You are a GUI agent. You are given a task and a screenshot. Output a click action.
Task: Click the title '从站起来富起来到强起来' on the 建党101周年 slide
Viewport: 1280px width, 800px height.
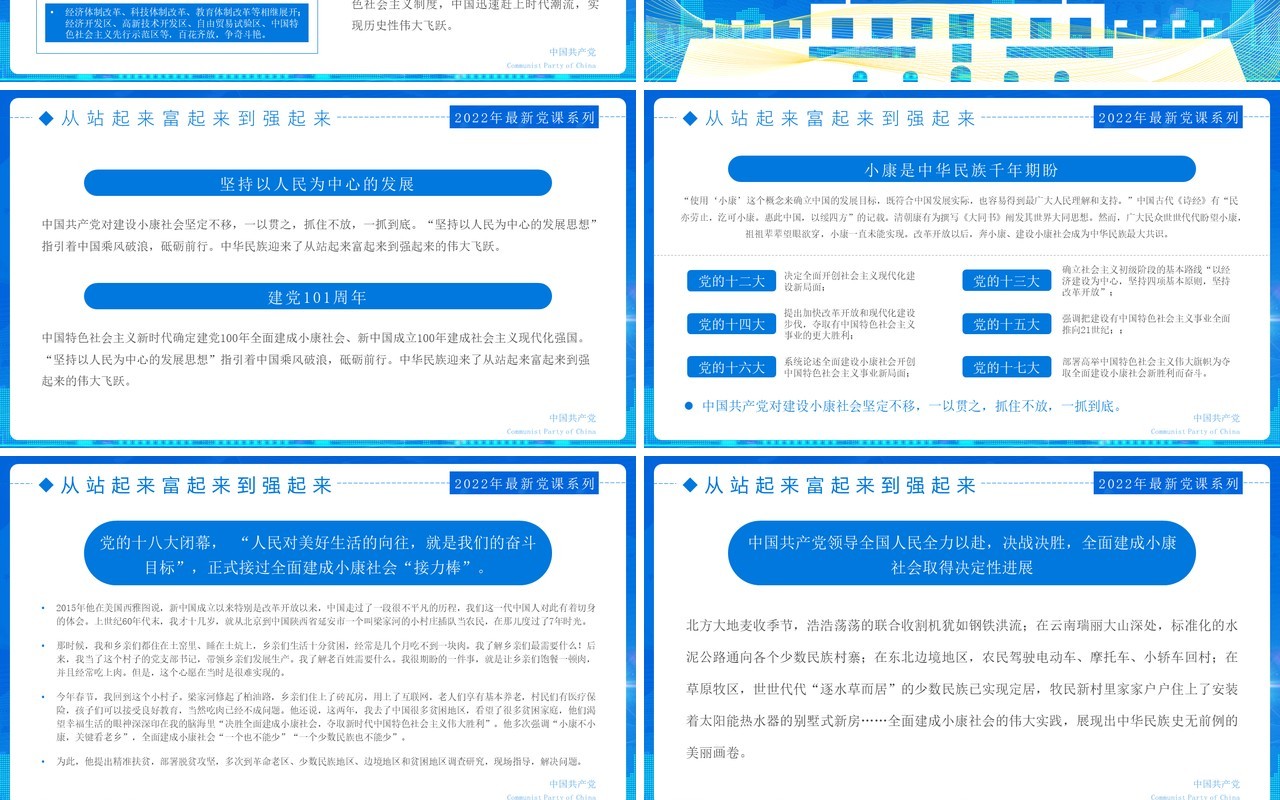point(196,118)
